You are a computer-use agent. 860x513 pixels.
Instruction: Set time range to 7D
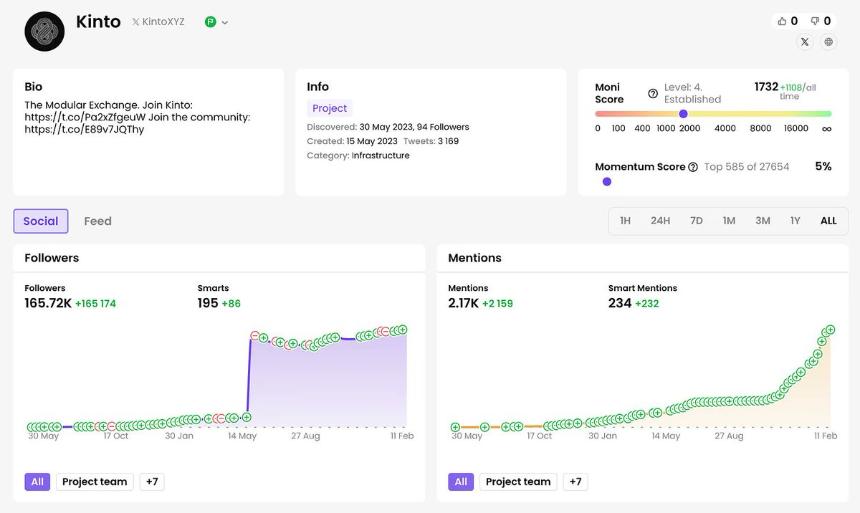[696, 221]
